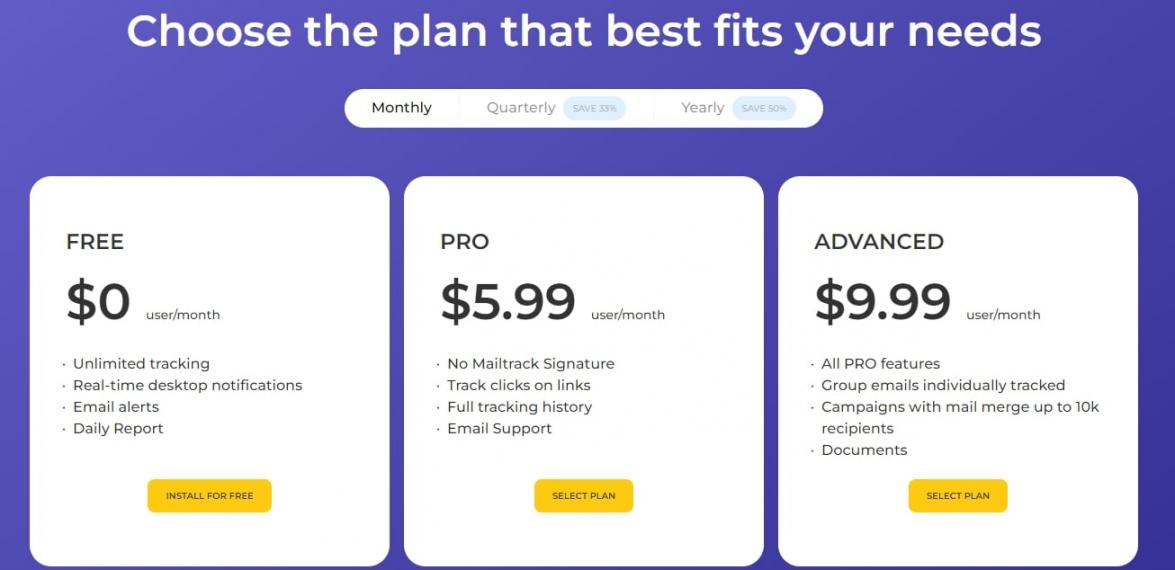Screen dimensions: 1175x570
Task: Select the Quarterly billing tab
Action: [x=521, y=108]
